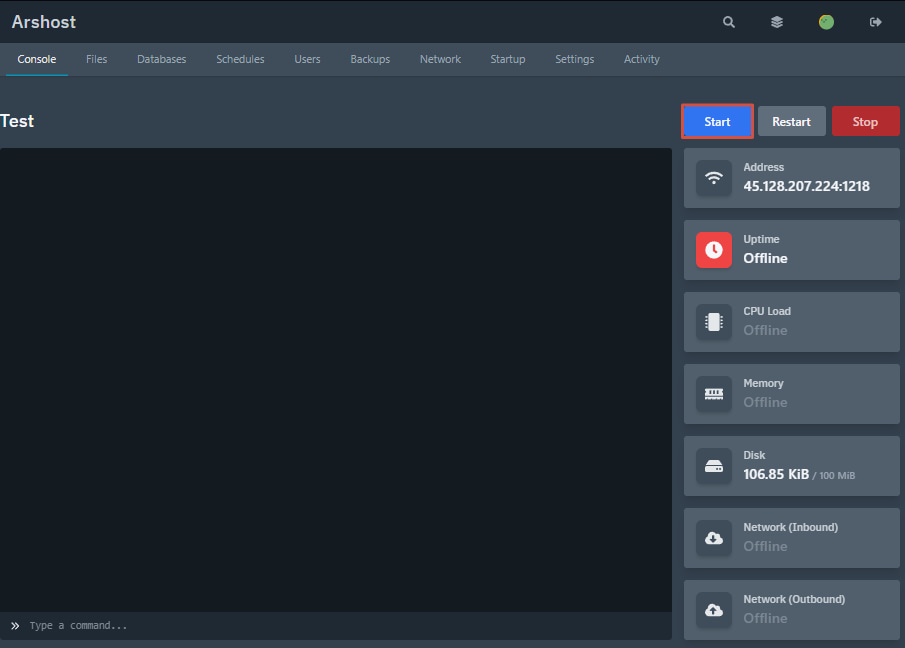905x648 pixels.
Task: Open the Startup tab
Action: (507, 59)
